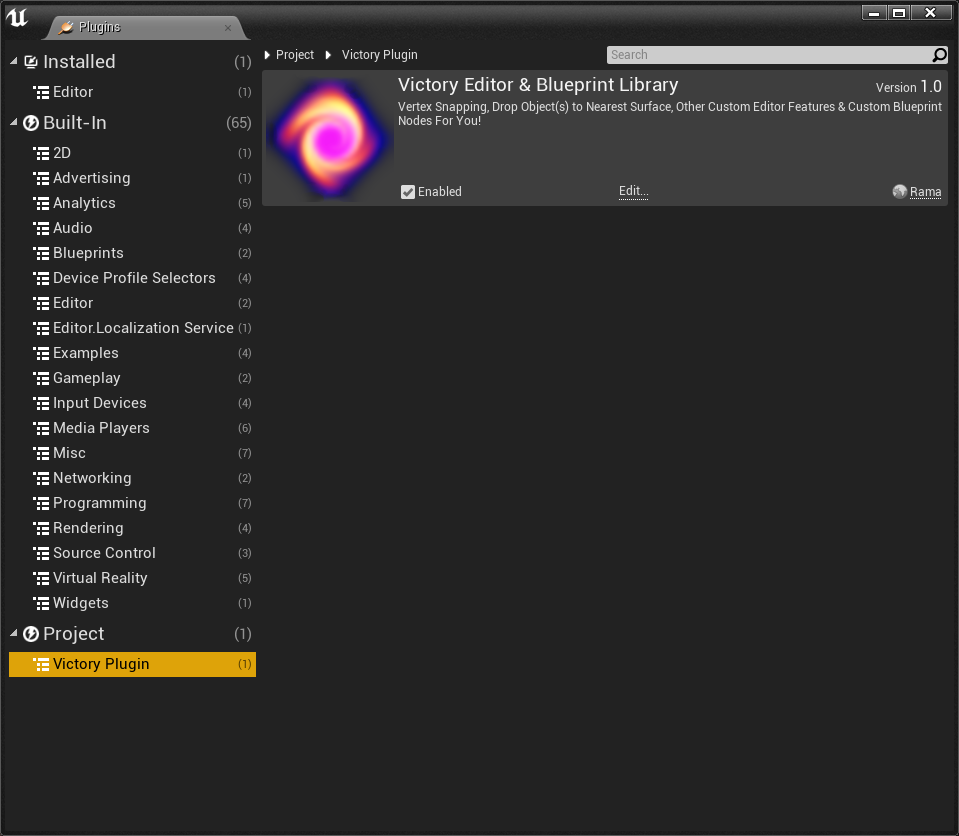The width and height of the screenshot is (959, 836).
Task: Click the list icon beside Advertising
Action: coord(41,179)
